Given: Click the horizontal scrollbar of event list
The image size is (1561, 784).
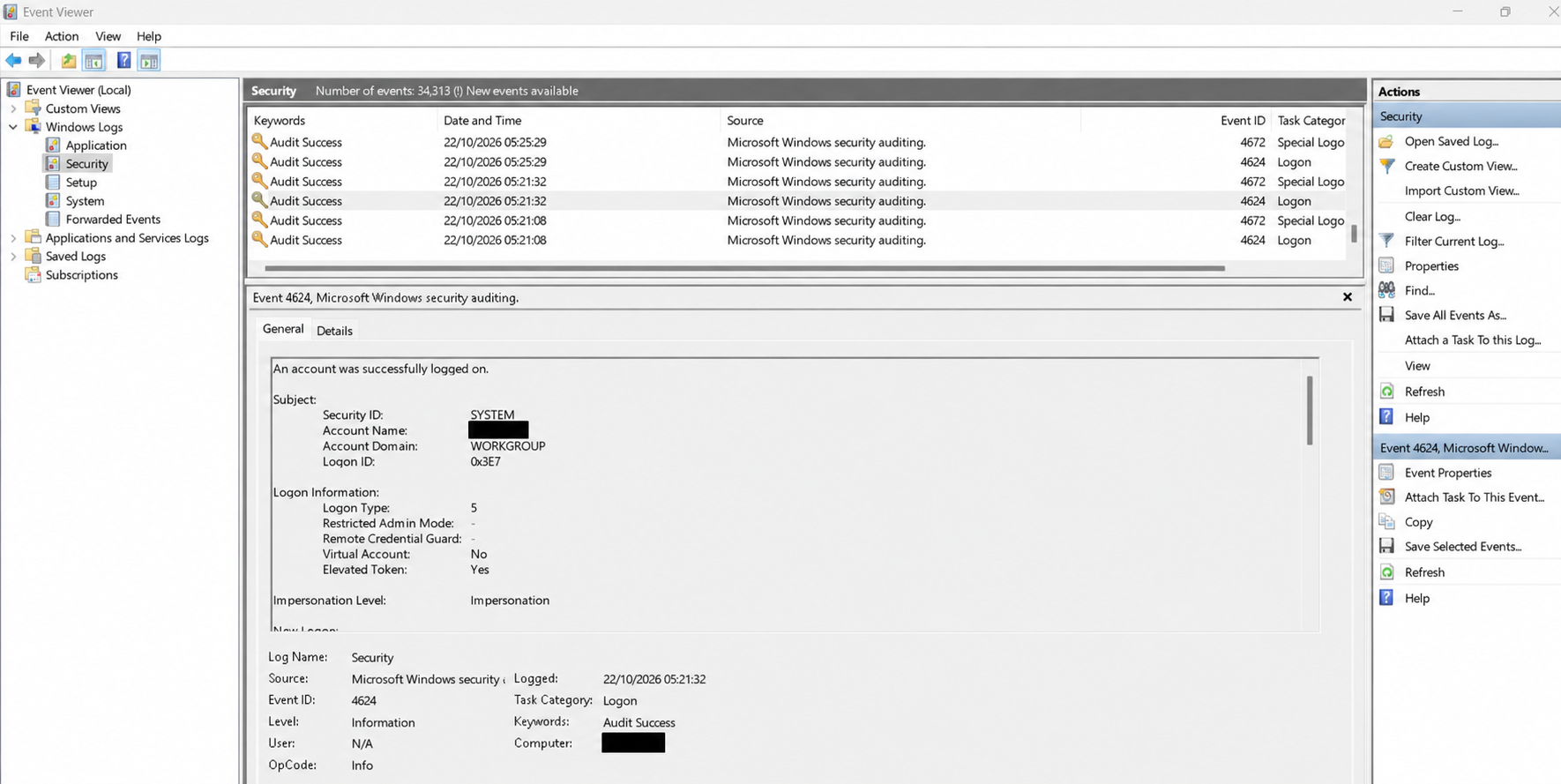Looking at the screenshot, I should click(x=744, y=268).
